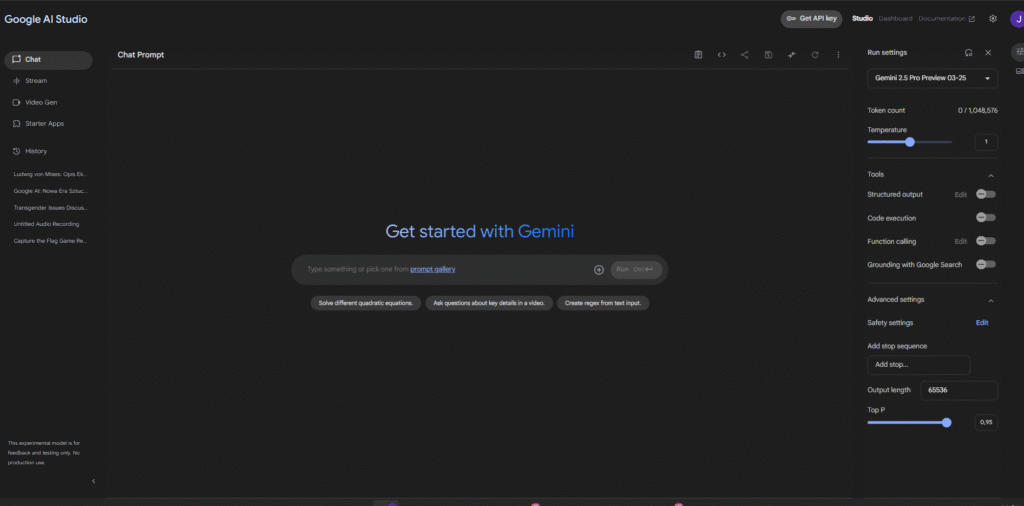Image resolution: width=1024 pixels, height=506 pixels.
Task: Switch to the Studio tab
Action: (x=862, y=18)
